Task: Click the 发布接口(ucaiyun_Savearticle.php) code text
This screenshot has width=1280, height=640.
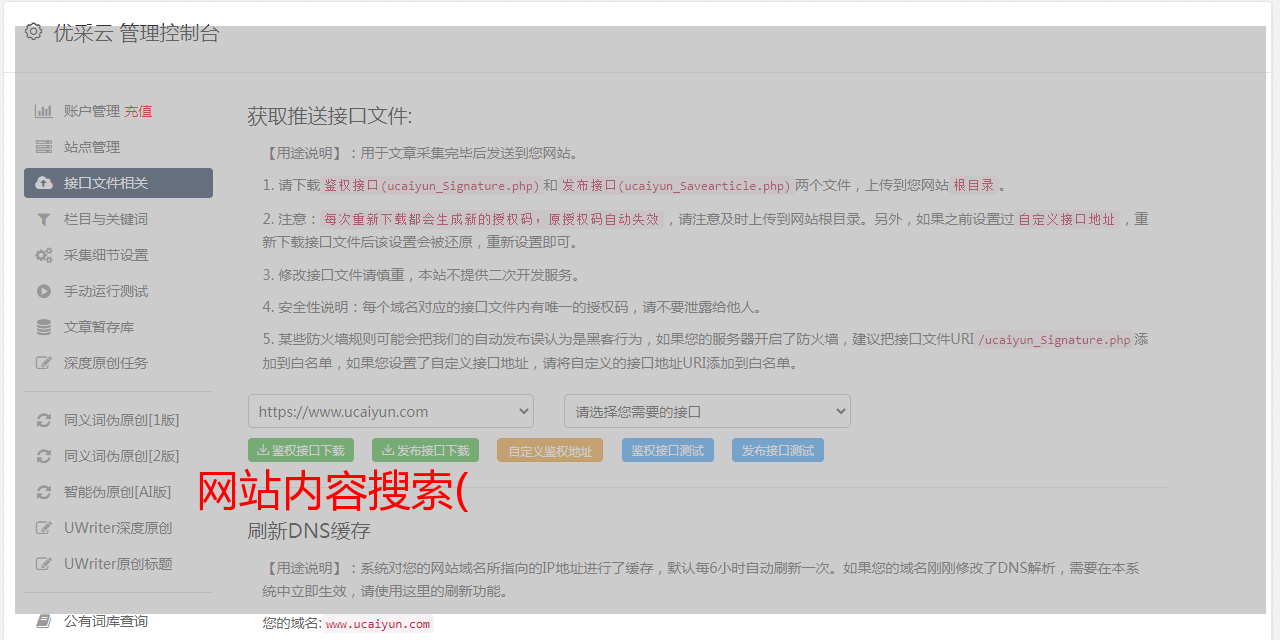Action: pos(676,186)
